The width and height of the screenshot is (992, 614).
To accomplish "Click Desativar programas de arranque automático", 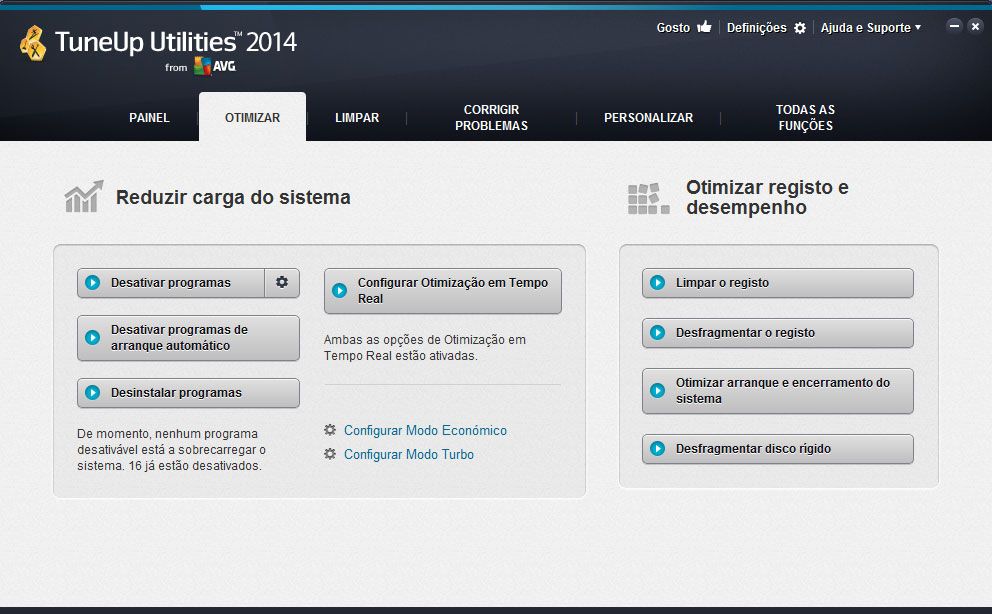I will (x=188, y=338).
